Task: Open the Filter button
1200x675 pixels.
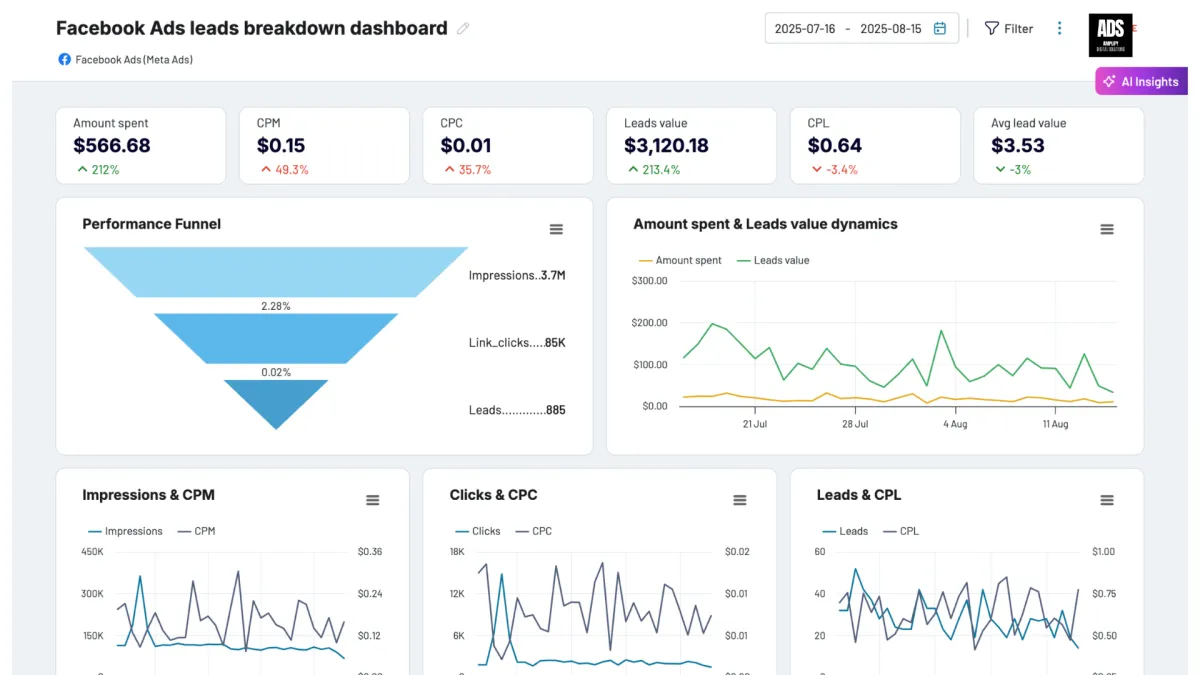Action: pos(1009,29)
